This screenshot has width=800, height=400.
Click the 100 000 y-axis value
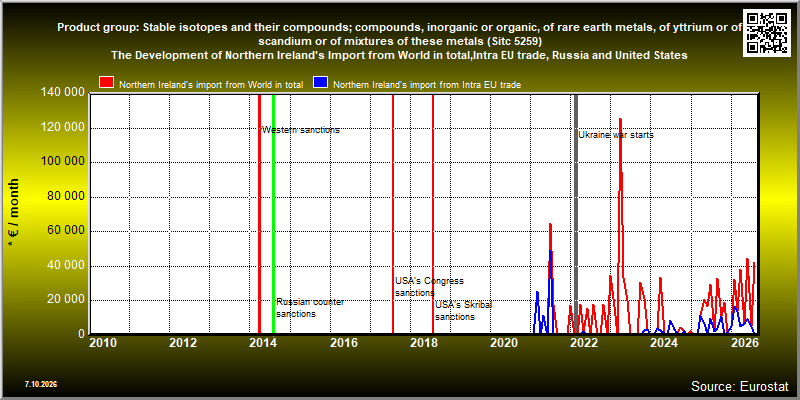pos(62,162)
